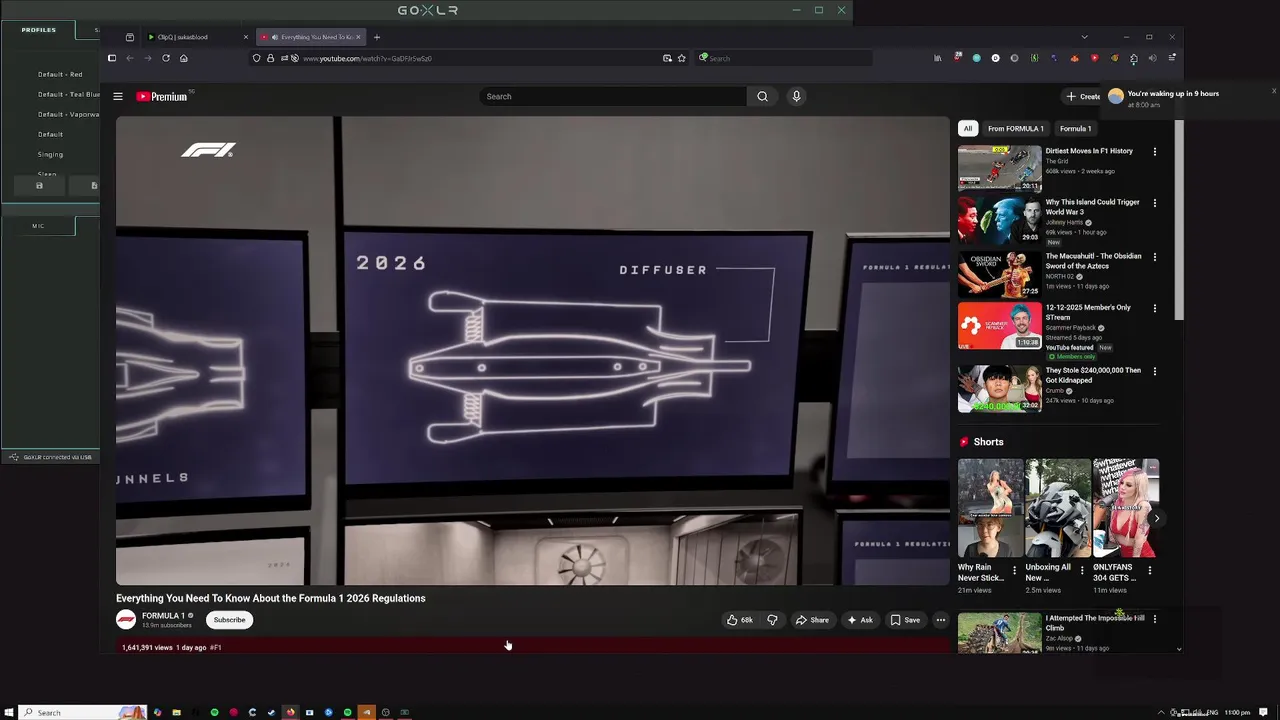Open options for Why Rain Never Stick short
Screen dimensions: 1280x720
1014,570
